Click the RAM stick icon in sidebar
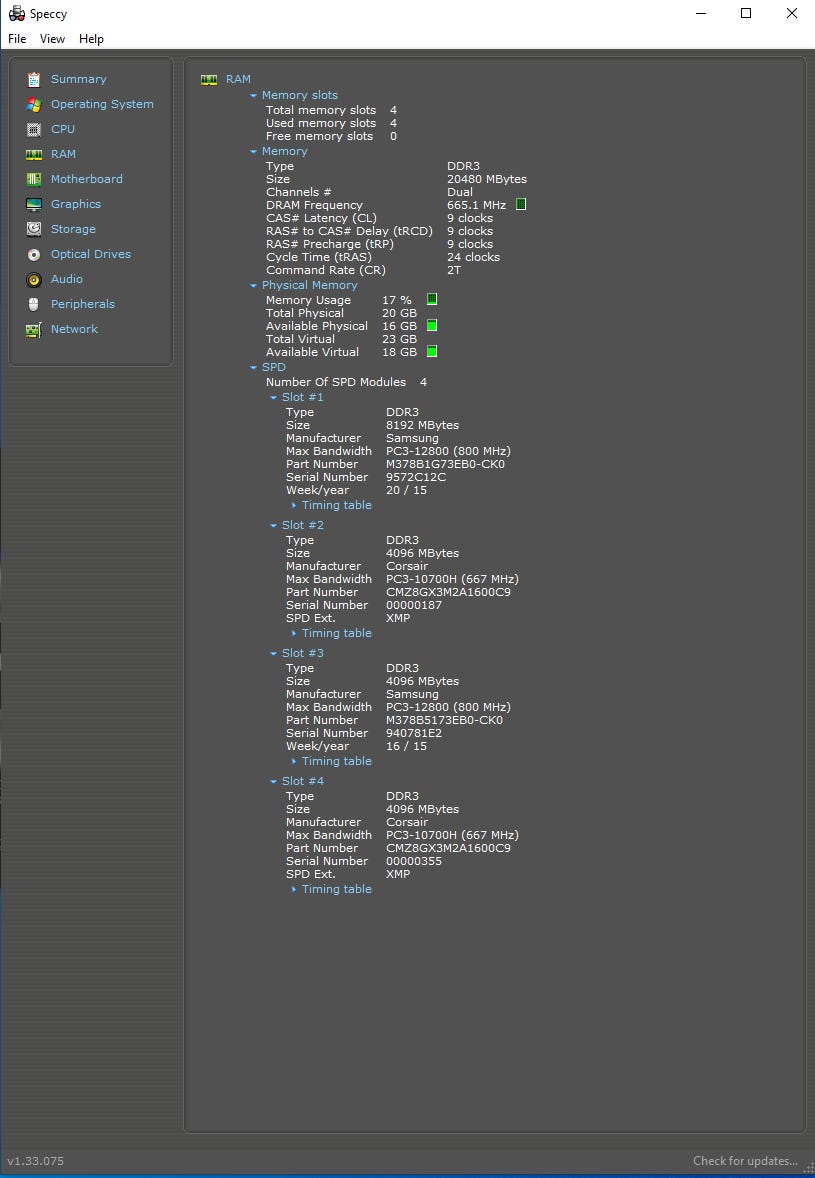This screenshot has height=1178, width=815. pyautogui.click(x=34, y=154)
